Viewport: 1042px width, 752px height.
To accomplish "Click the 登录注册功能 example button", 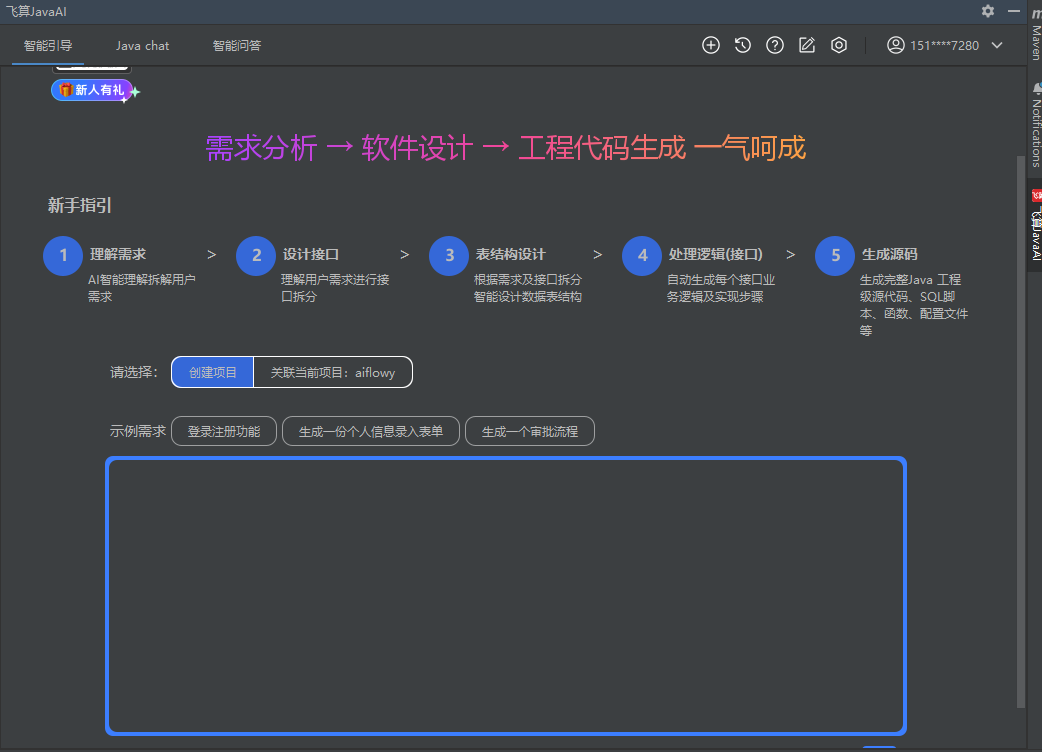I will click(x=223, y=431).
